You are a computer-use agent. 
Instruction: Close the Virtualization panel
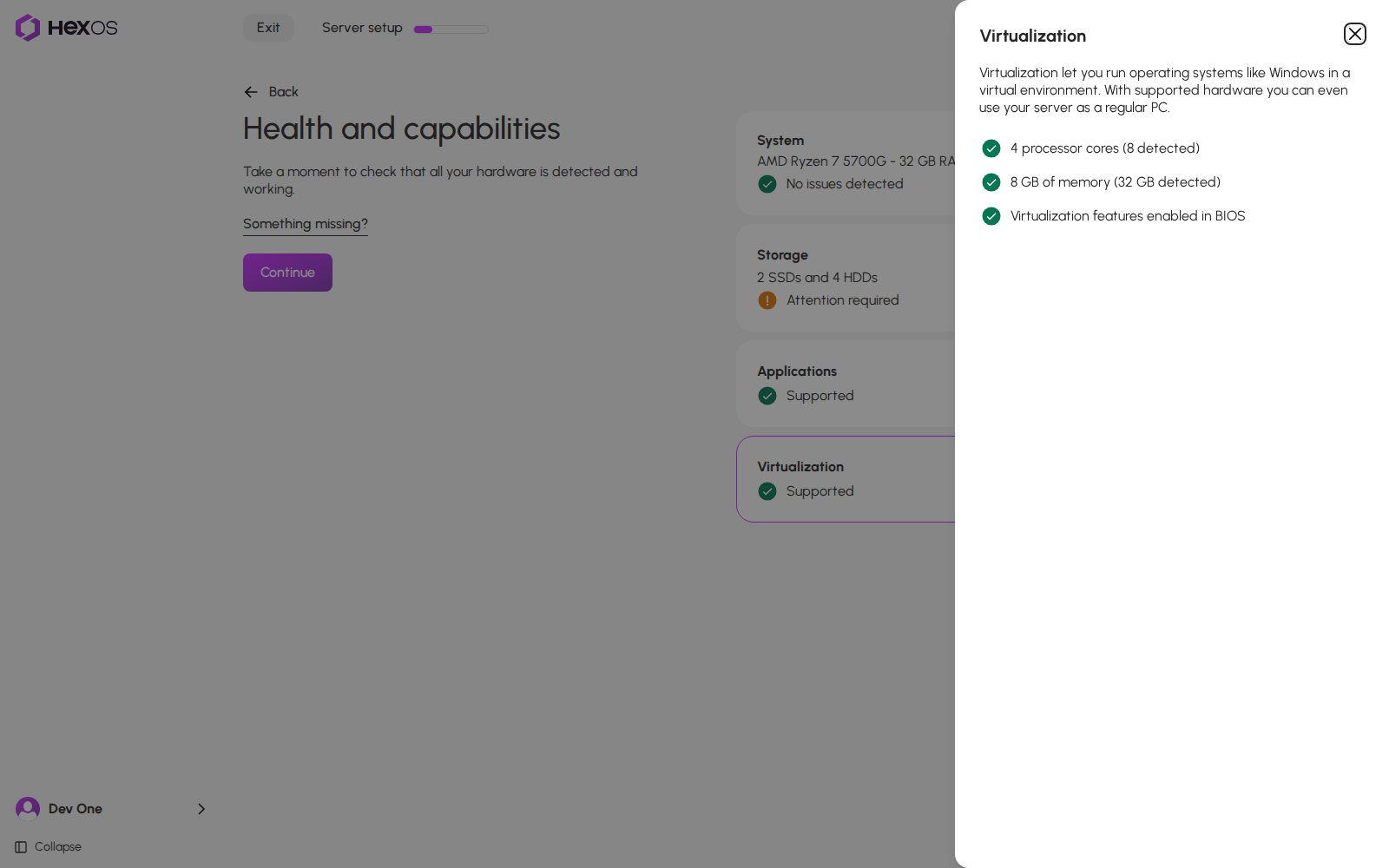point(1354,34)
